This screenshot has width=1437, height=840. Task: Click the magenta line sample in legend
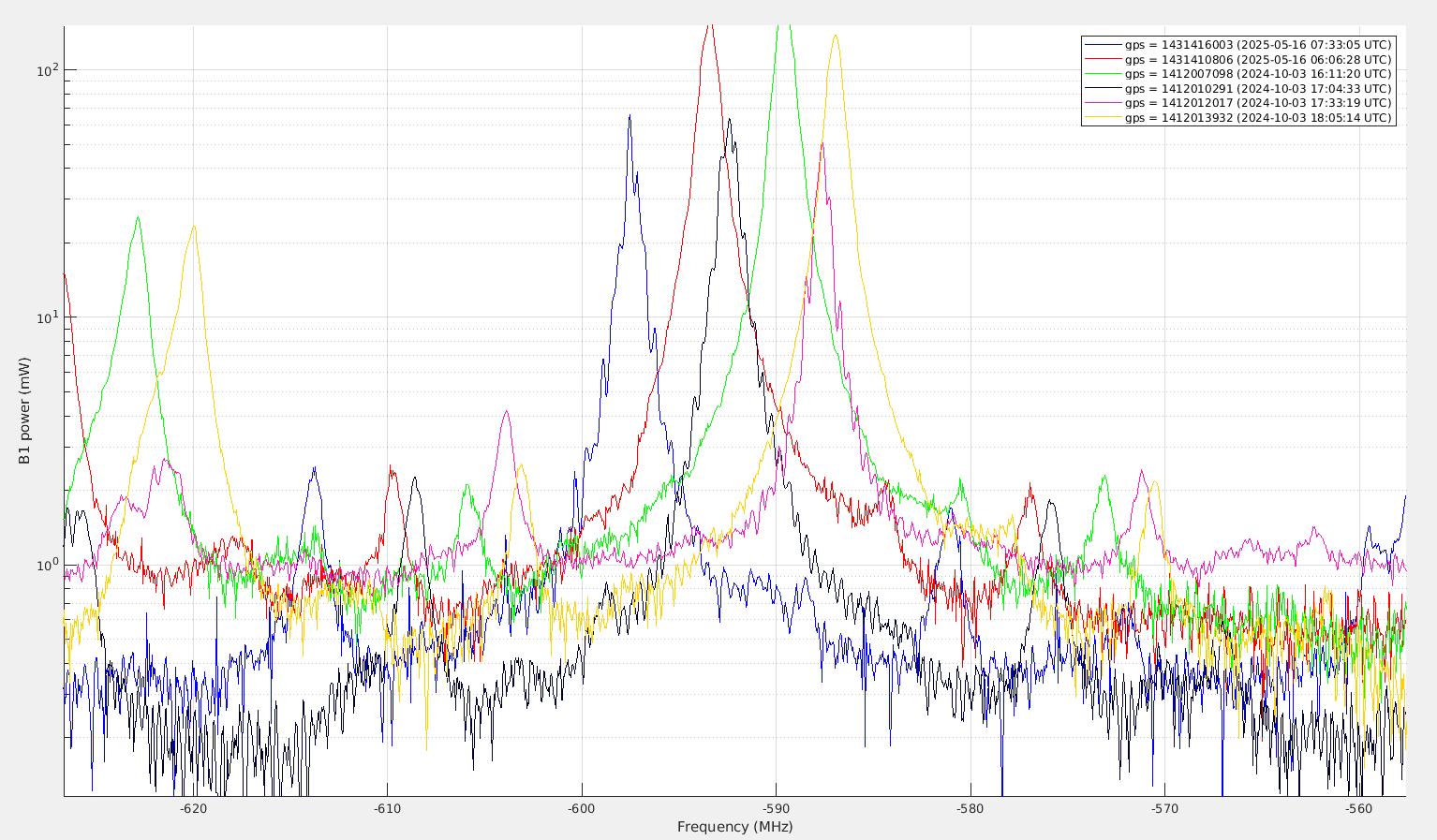(x=1104, y=104)
